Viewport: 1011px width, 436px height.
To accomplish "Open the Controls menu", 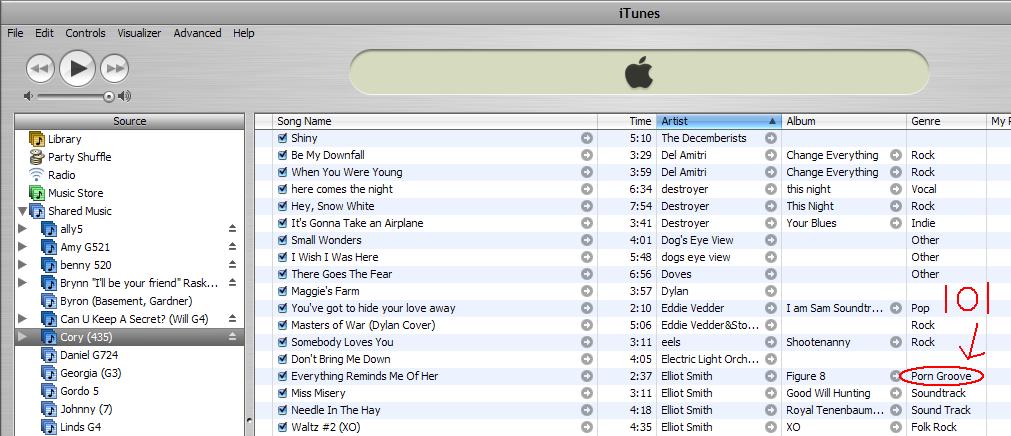I will [x=85, y=33].
